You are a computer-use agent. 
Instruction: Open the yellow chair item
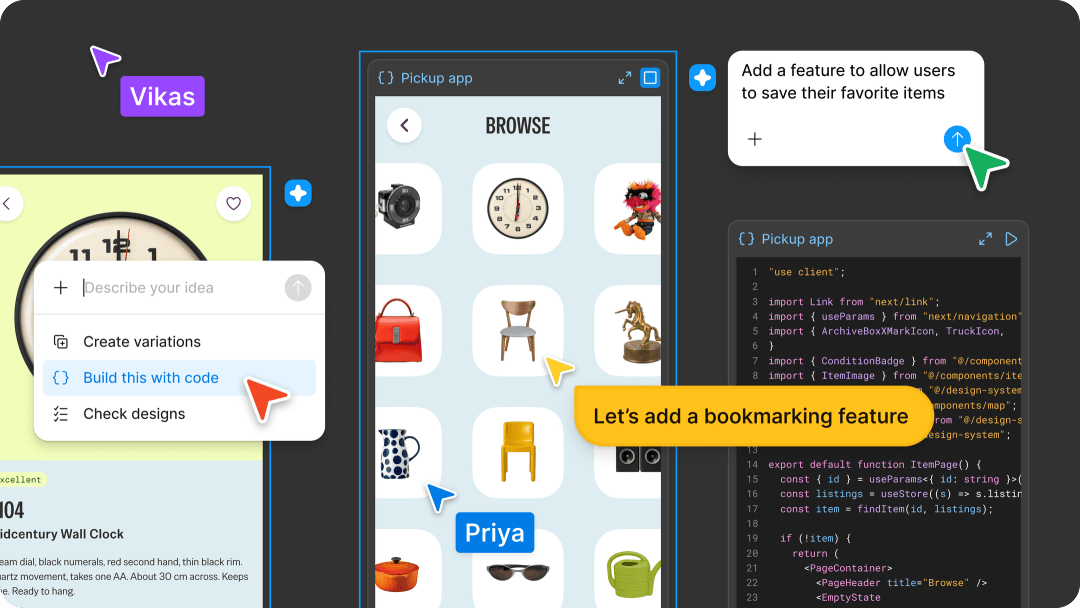(518, 452)
